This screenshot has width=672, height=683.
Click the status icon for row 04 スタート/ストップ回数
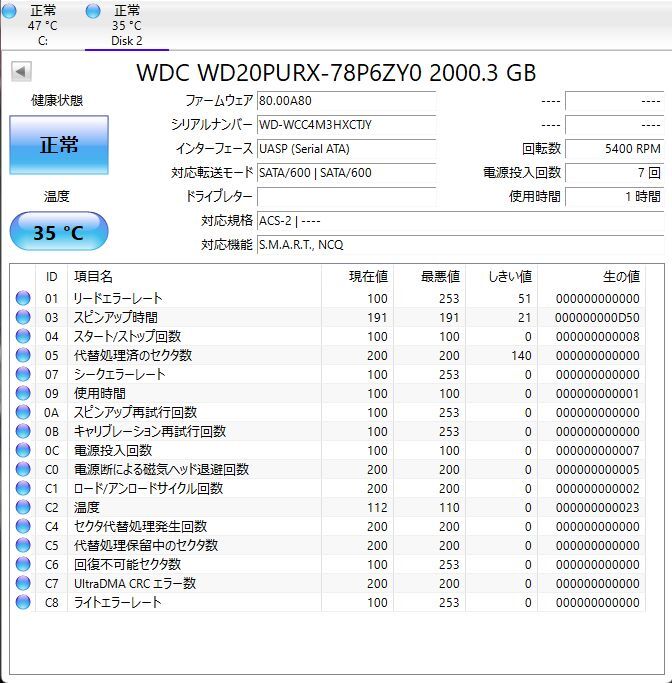23,336
